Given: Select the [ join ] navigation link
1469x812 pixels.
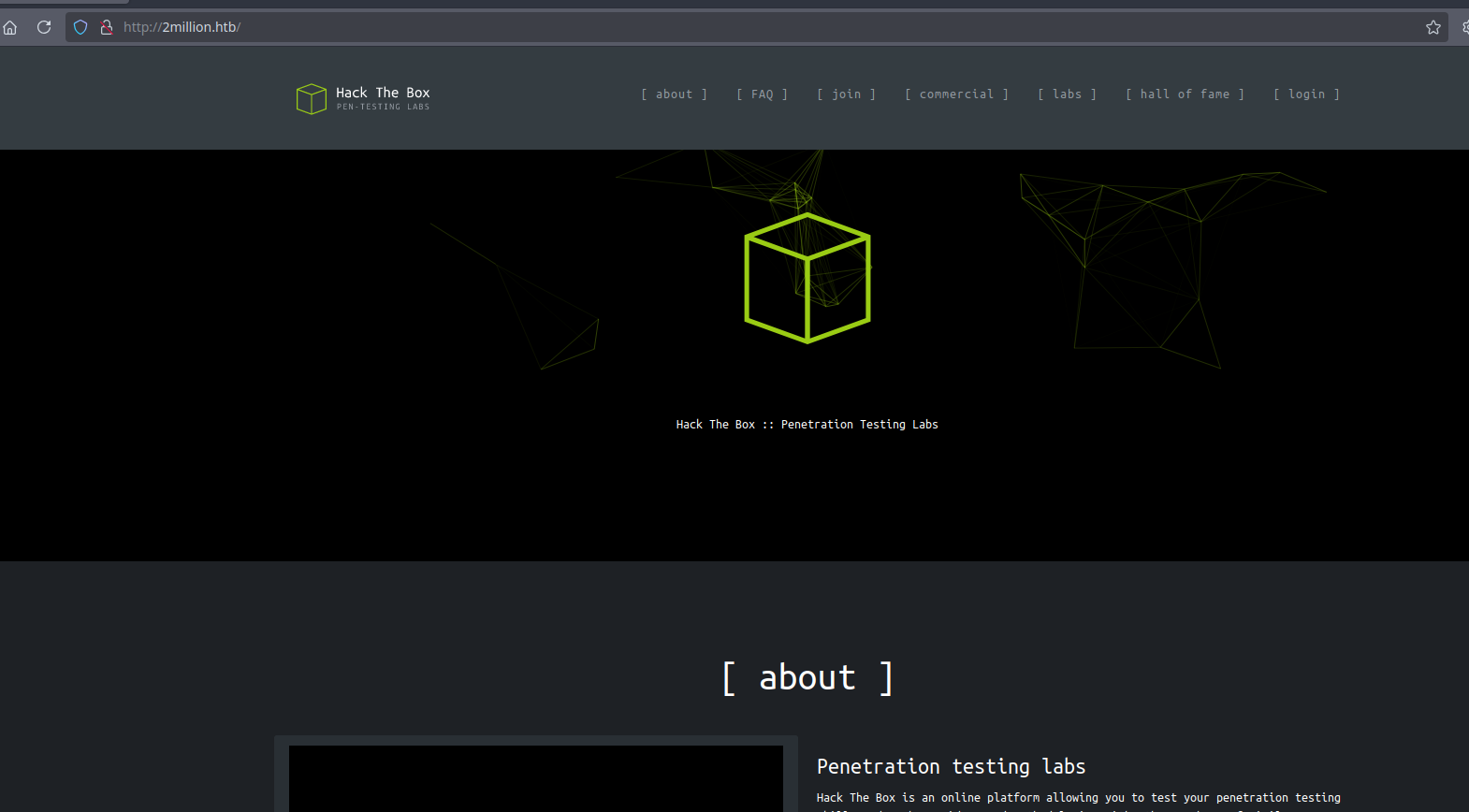Looking at the screenshot, I should 846,94.
